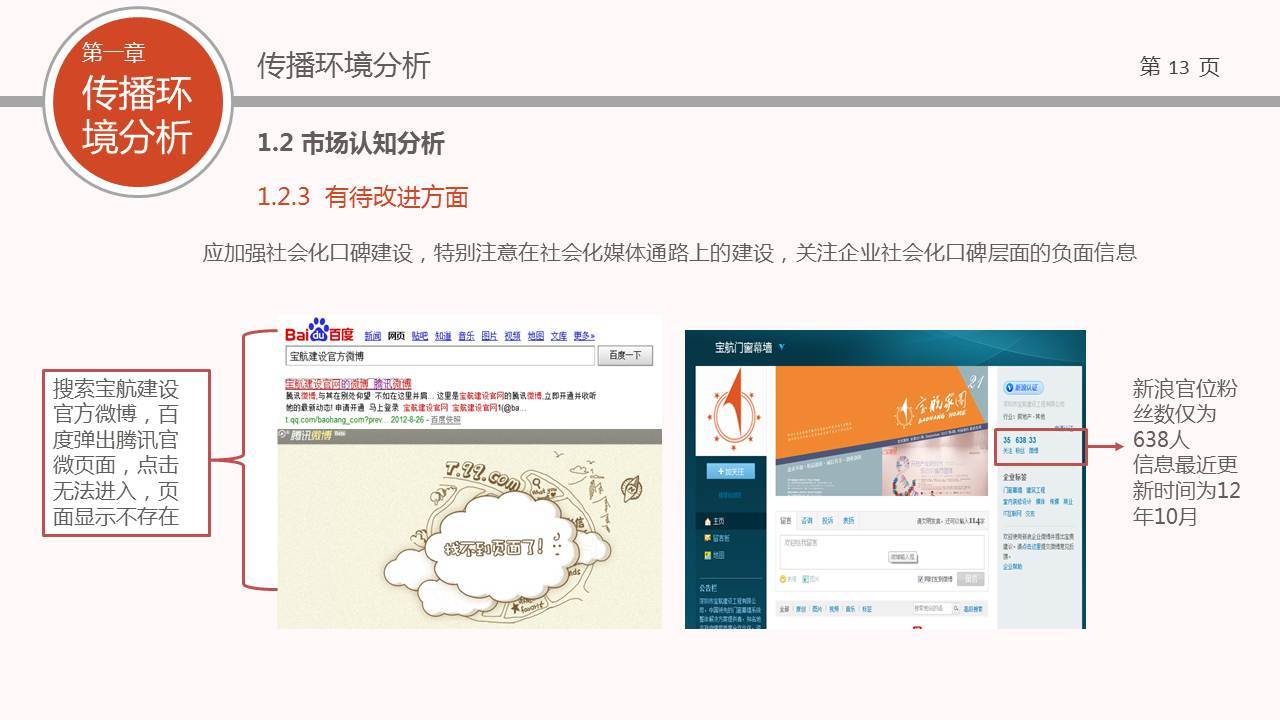Screen dimensions: 1280x720
Task: Switch to the 表扬 tab
Action: (848, 521)
